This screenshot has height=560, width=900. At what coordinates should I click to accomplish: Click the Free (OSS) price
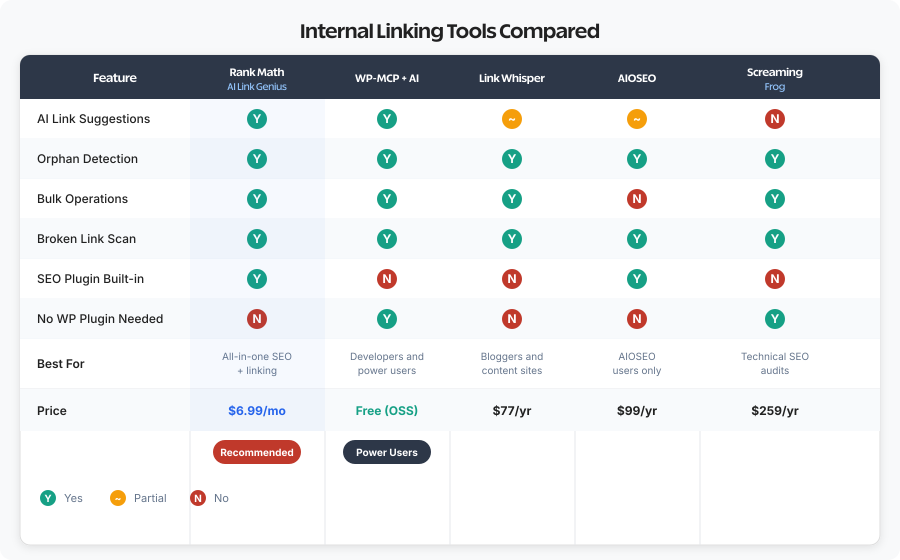coord(387,411)
